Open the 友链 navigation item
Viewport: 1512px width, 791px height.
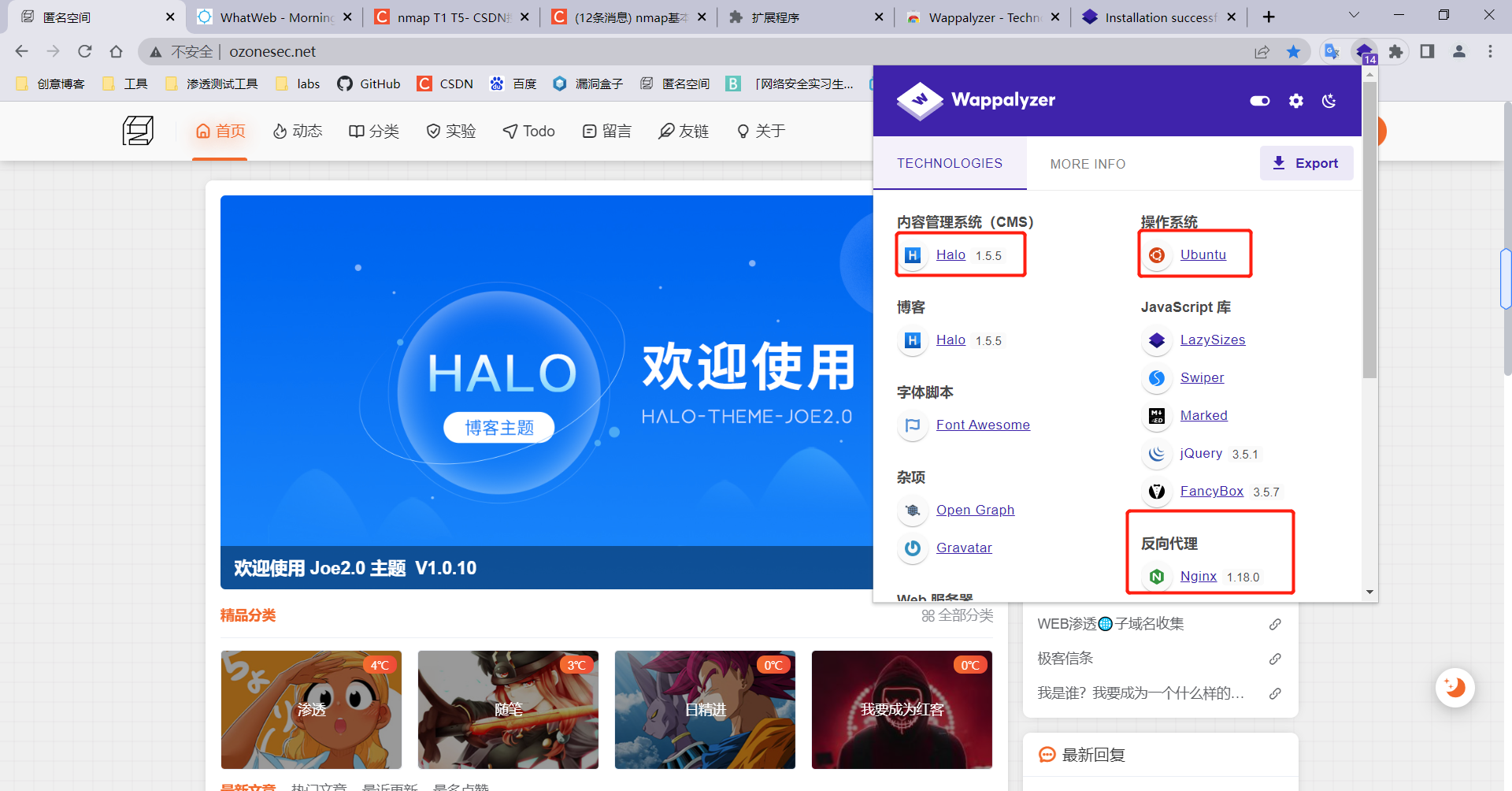tap(684, 131)
